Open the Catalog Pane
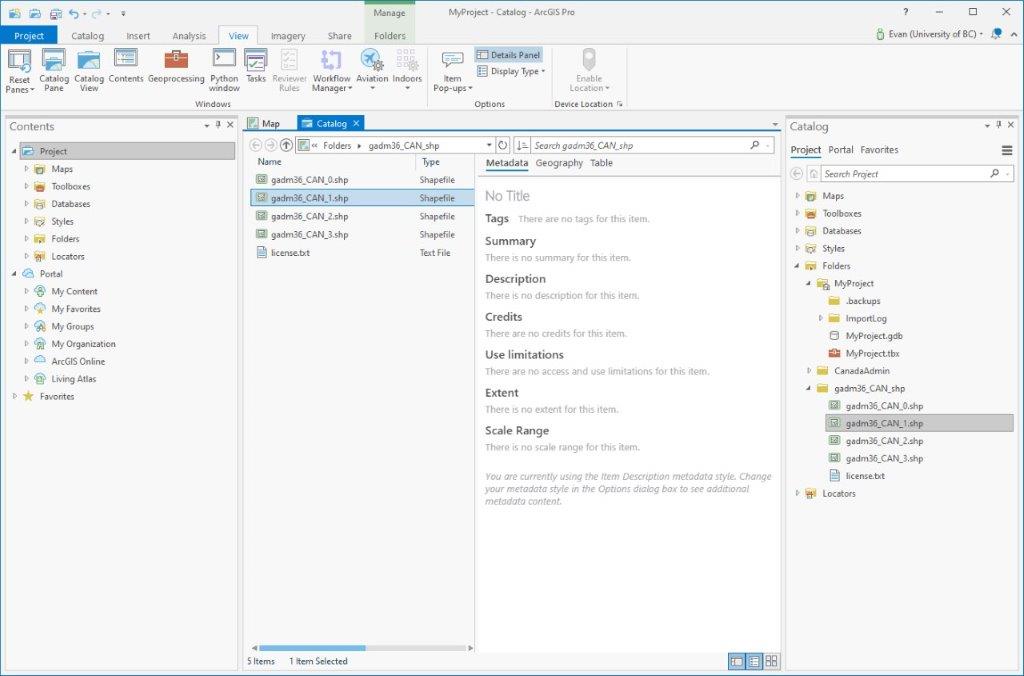This screenshot has height=676, width=1024. click(54, 71)
